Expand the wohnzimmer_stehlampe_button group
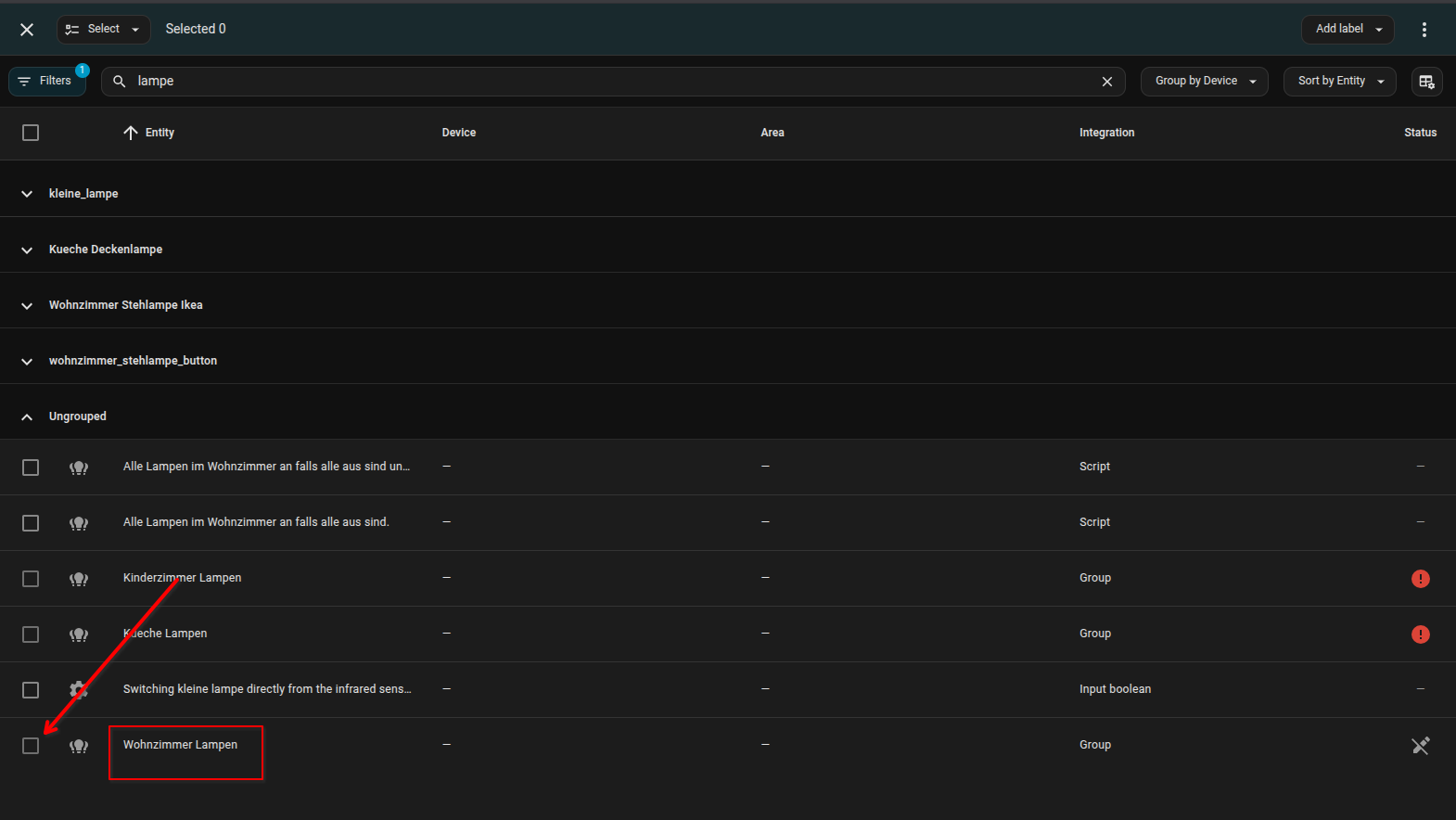 (27, 361)
